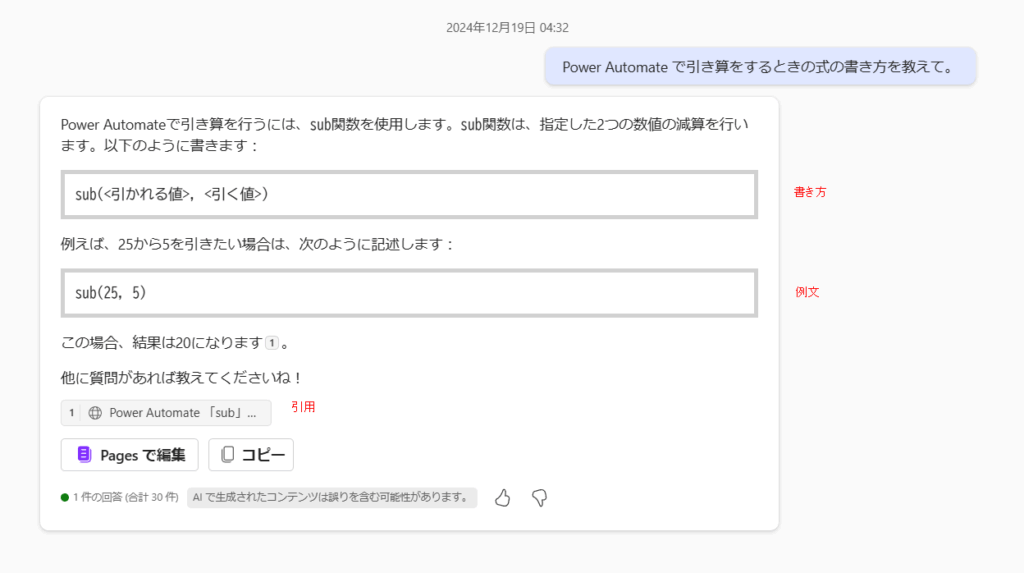Click the user prompt message bubble

point(760,67)
